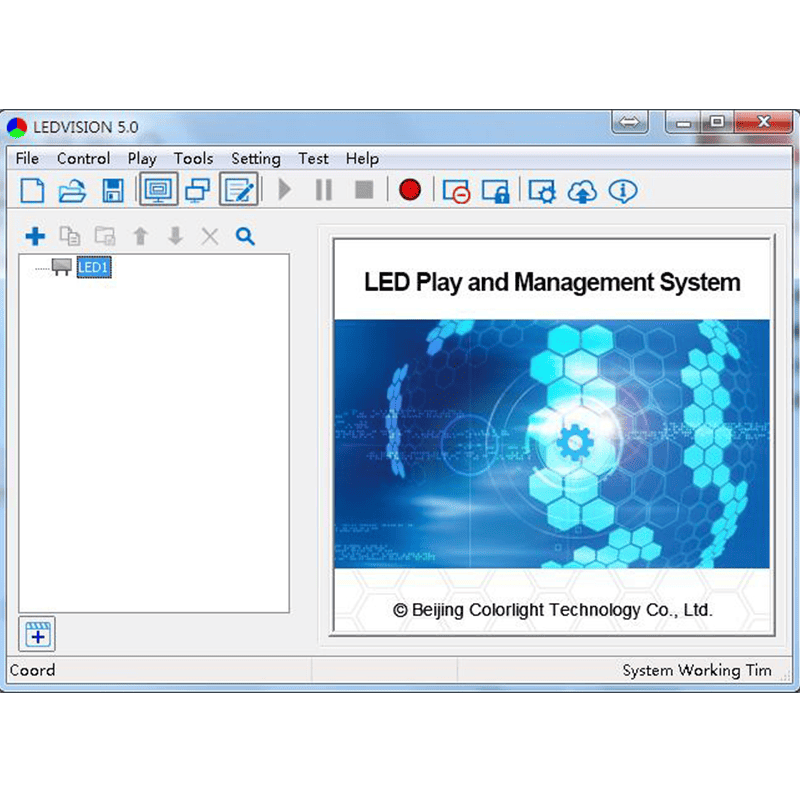800x800 pixels.
Task: Click the LED1 screen icon in tree
Action: click(62, 267)
